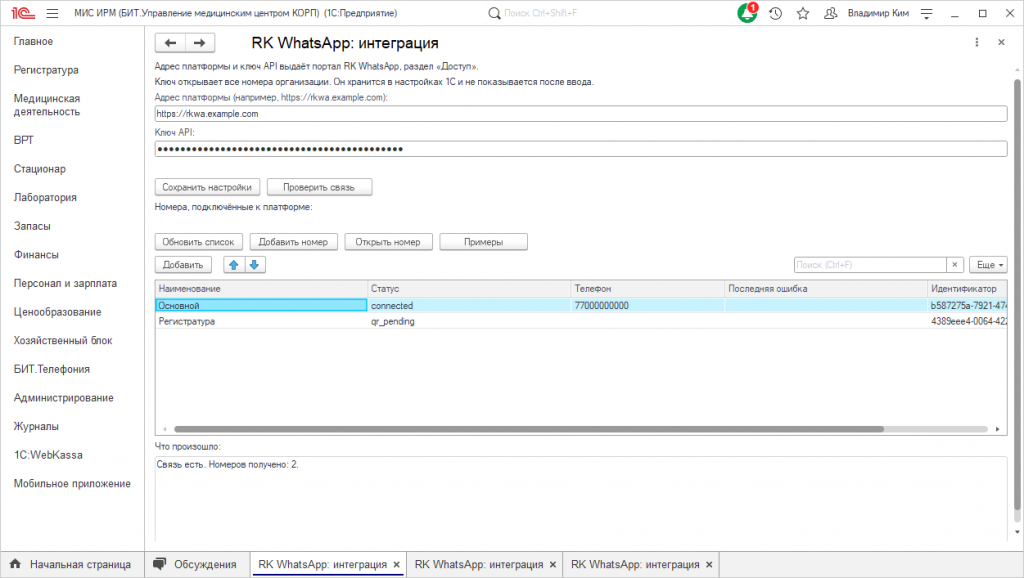Open the history clock icon
The width and height of the screenshot is (1024, 578).
[775, 13]
